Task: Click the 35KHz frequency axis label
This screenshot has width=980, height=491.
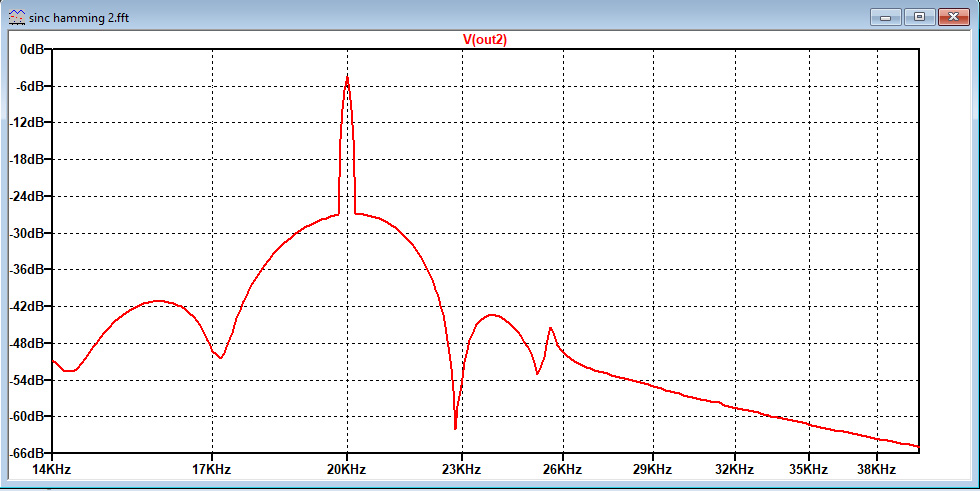Action: click(809, 469)
